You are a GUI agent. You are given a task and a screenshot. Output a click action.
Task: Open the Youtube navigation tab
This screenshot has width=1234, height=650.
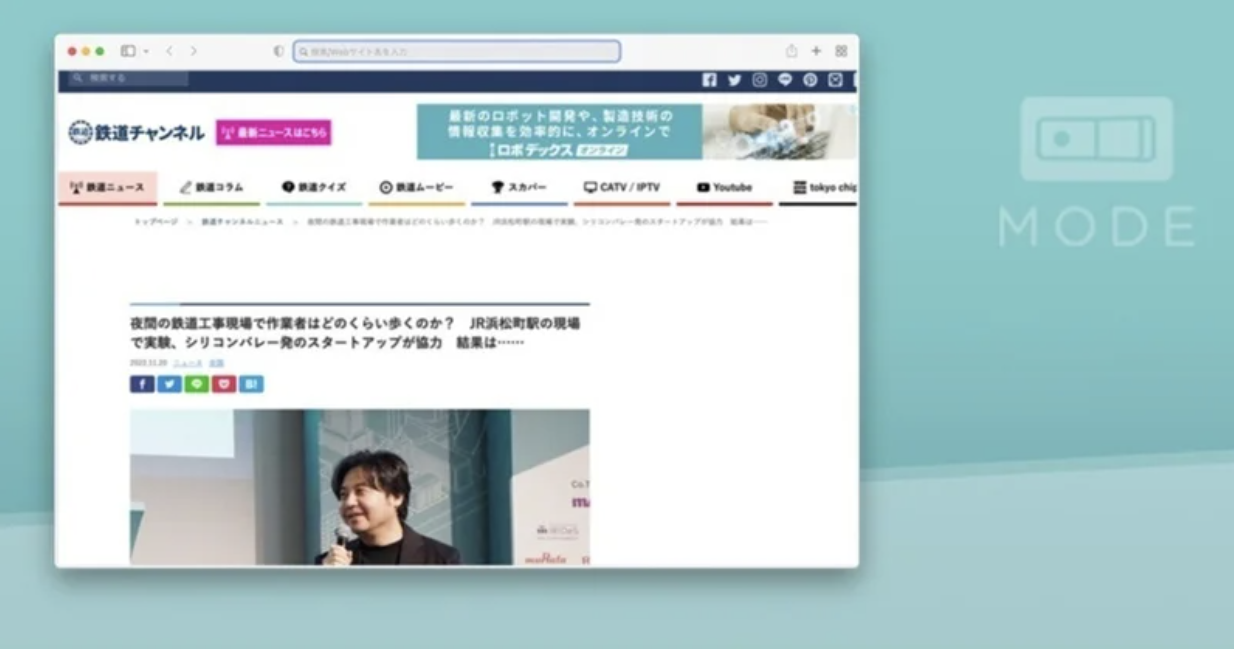(724, 187)
